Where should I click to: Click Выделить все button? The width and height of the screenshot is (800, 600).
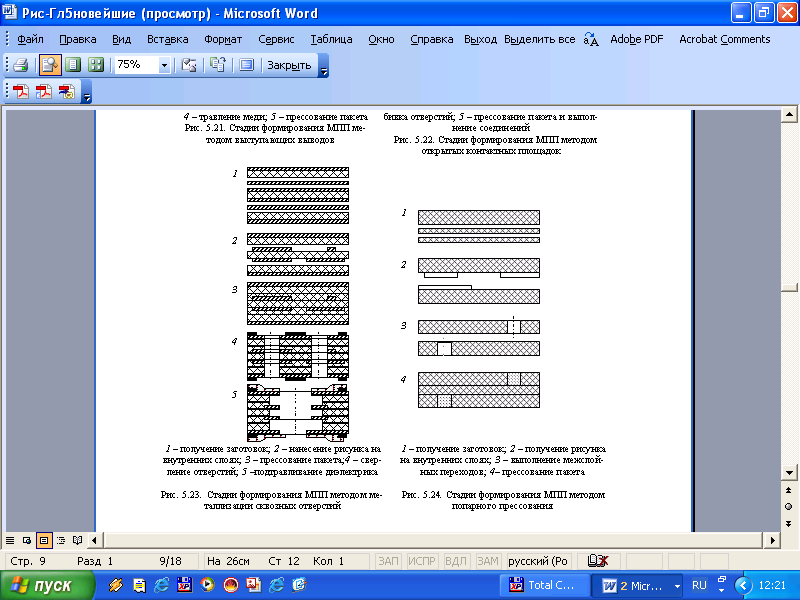coord(539,39)
